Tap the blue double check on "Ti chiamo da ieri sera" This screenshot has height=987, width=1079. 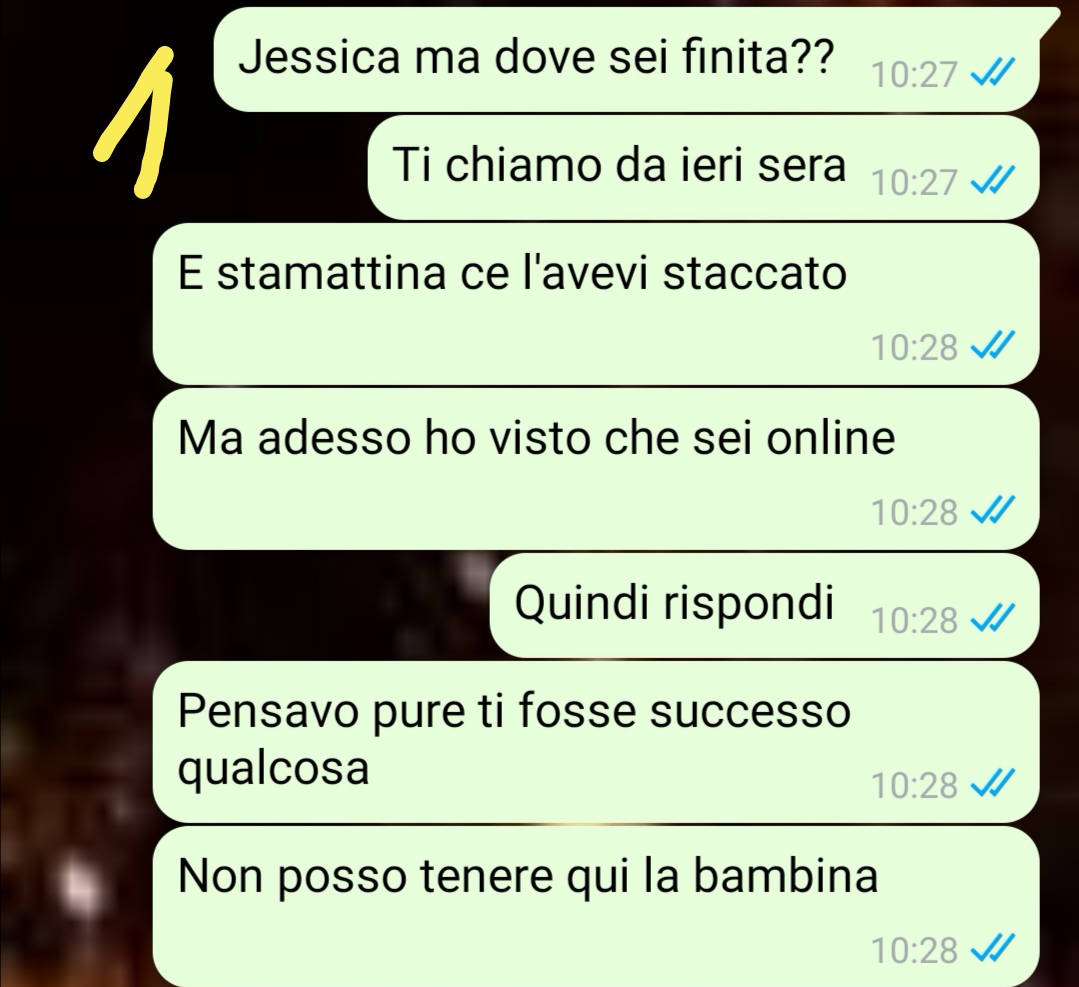[992, 181]
